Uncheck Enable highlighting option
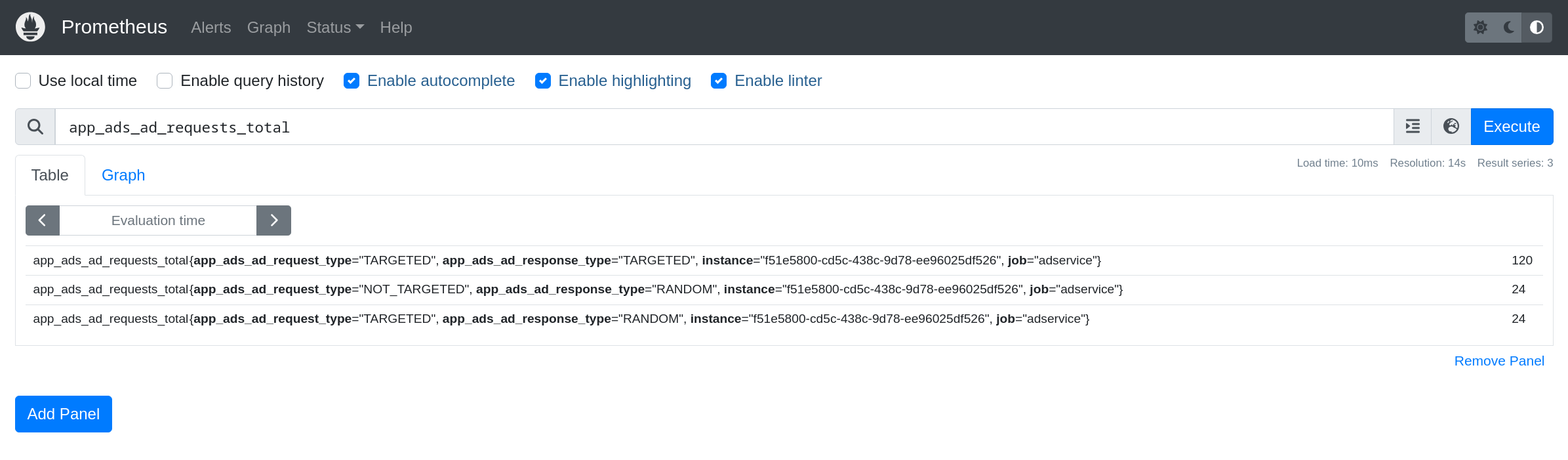 point(543,81)
